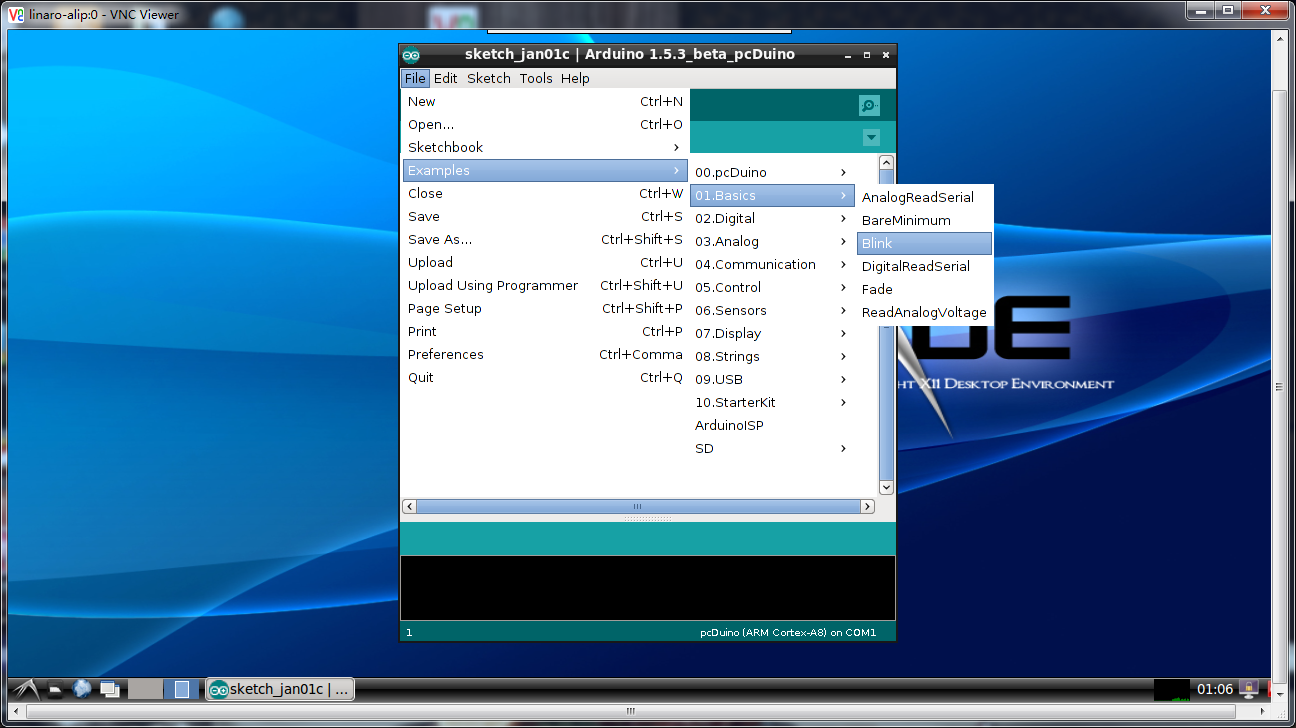Image resolution: width=1296 pixels, height=728 pixels.
Task: Click Save in the File menu
Action: tap(546, 216)
